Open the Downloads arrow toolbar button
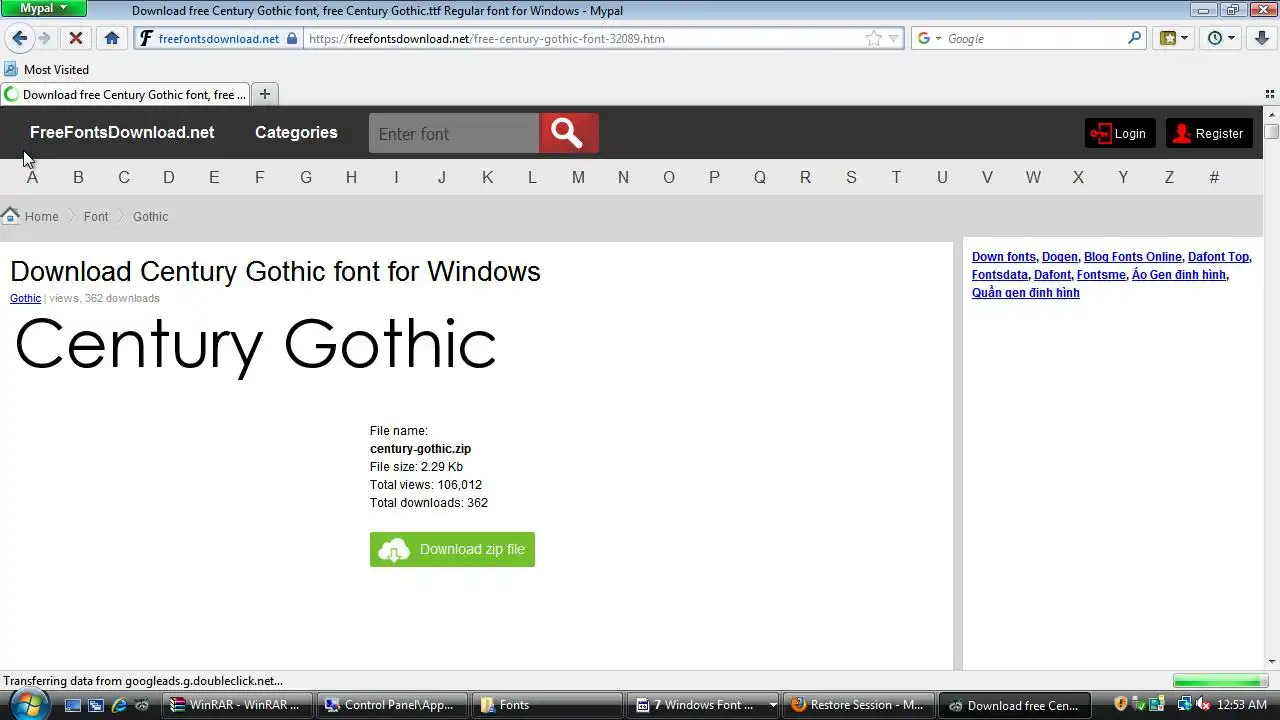1280x720 pixels. point(1261,38)
